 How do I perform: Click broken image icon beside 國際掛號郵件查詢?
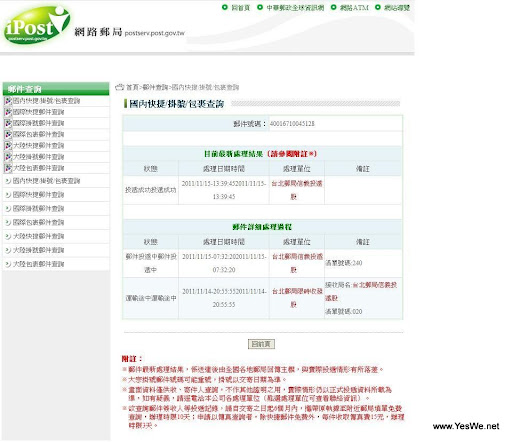coord(8,123)
